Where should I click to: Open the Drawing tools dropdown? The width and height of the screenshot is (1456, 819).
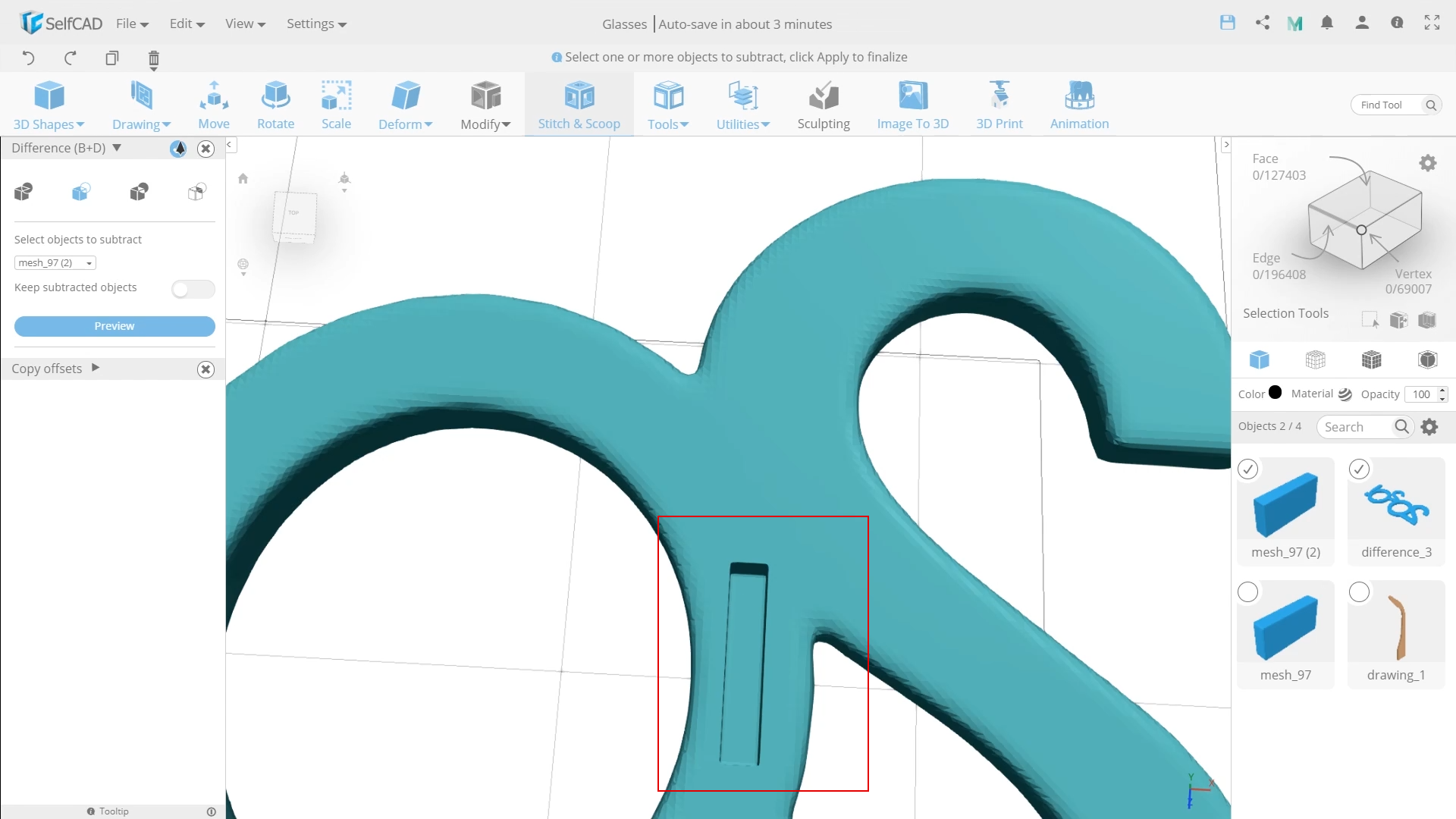141,105
